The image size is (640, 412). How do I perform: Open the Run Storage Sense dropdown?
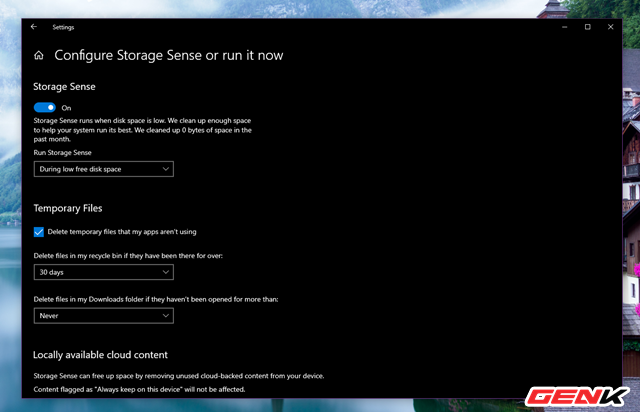(x=103, y=169)
